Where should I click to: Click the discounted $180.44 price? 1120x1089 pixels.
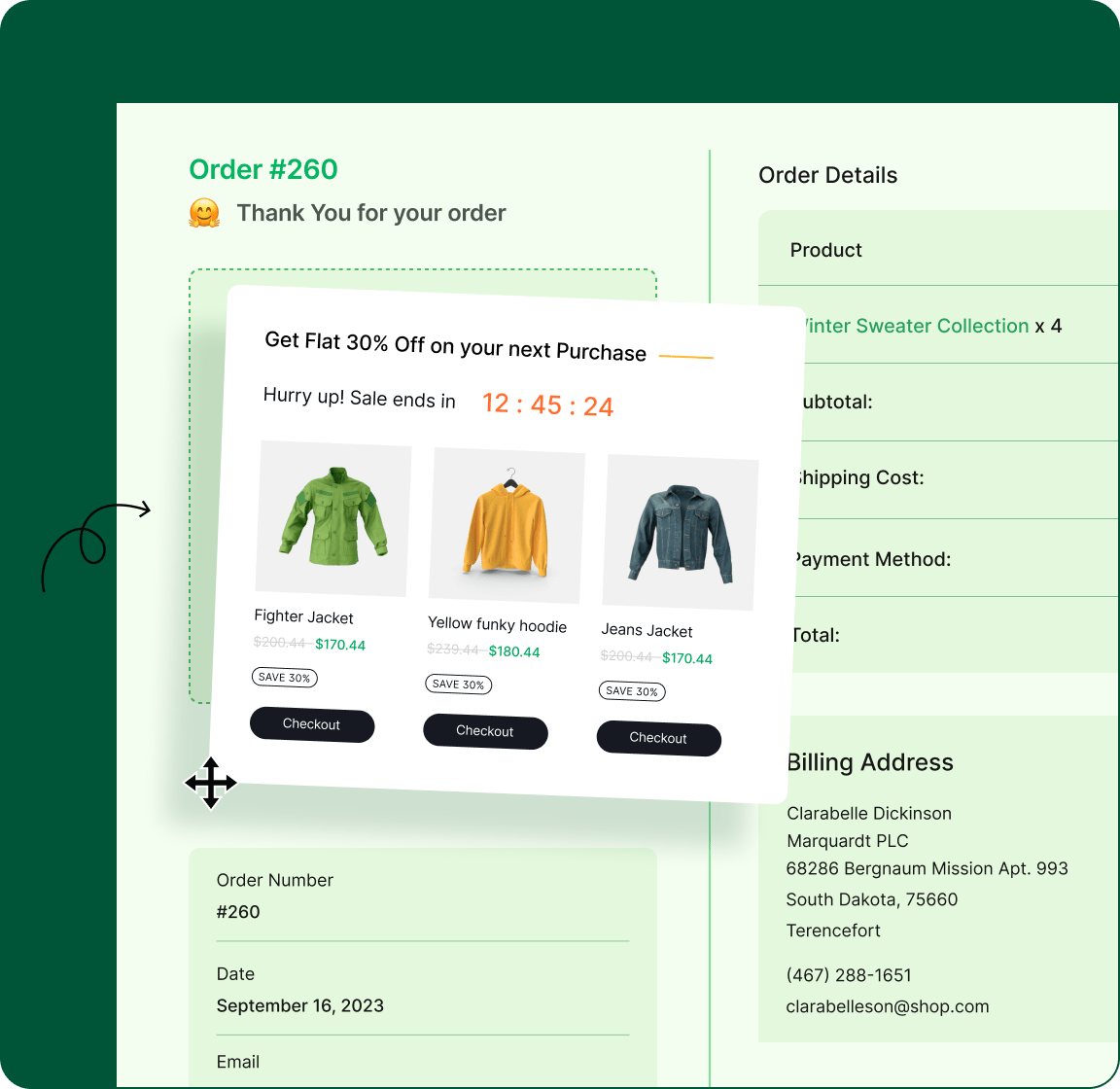click(513, 651)
